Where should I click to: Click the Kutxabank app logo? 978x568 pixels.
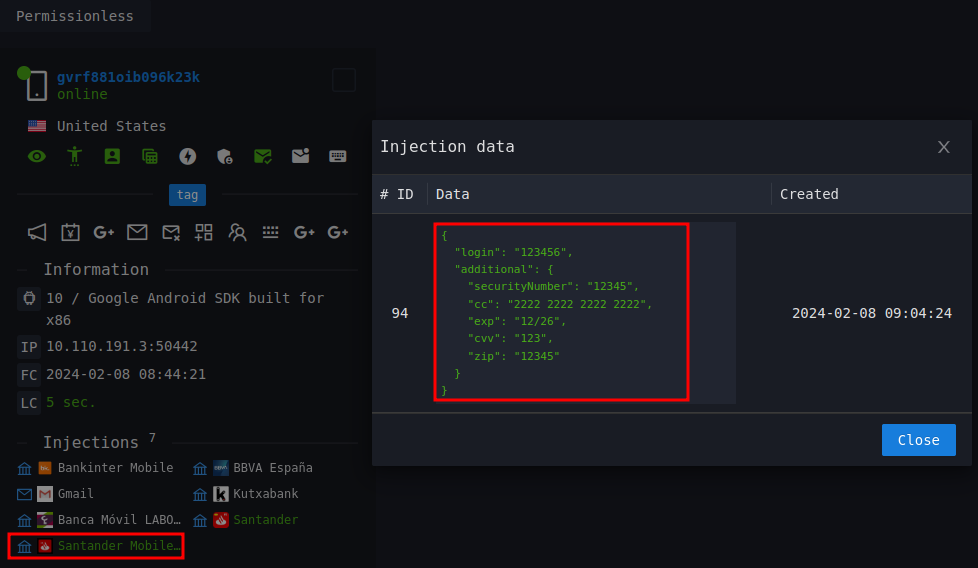point(221,494)
